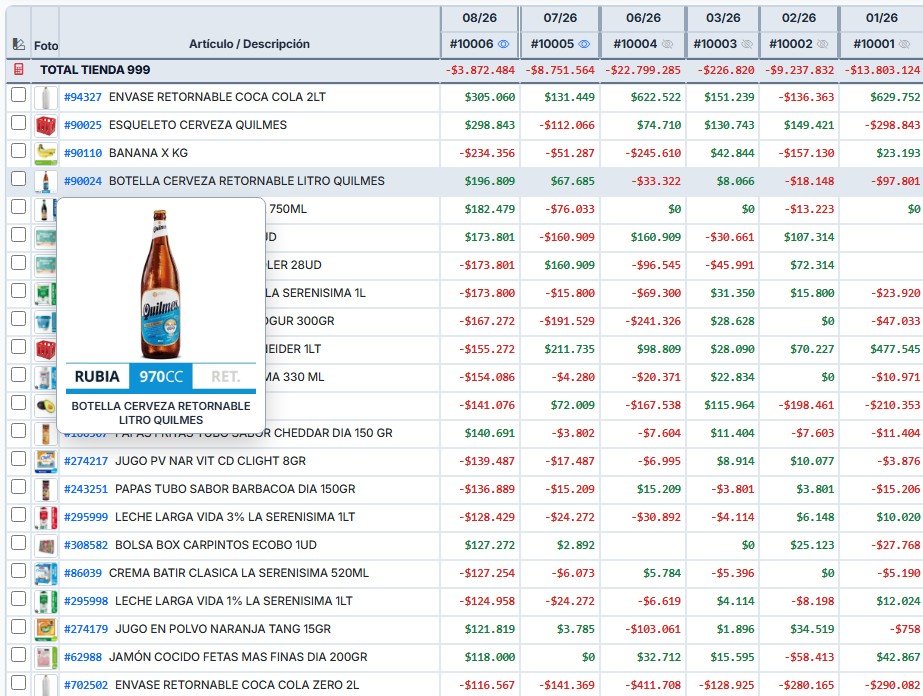This screenshot has height=696, width=923.
Task: Click value $115.964 in 03/26 column
Action: click(729, 405)
